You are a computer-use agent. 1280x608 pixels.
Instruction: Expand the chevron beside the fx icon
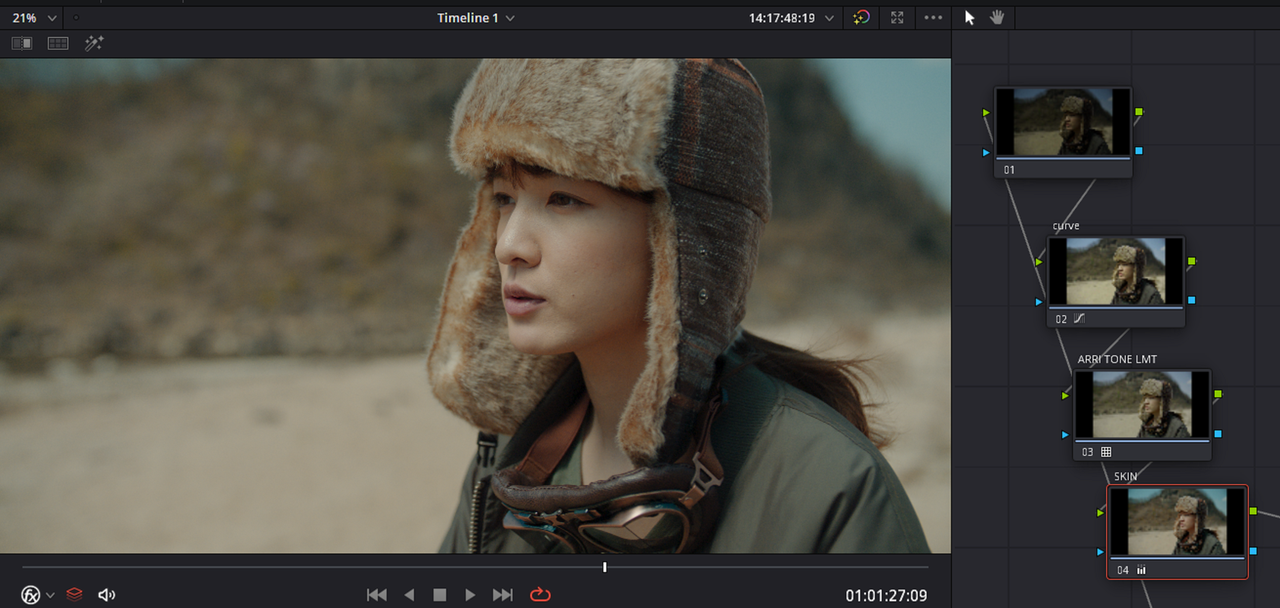coord(50,595)
